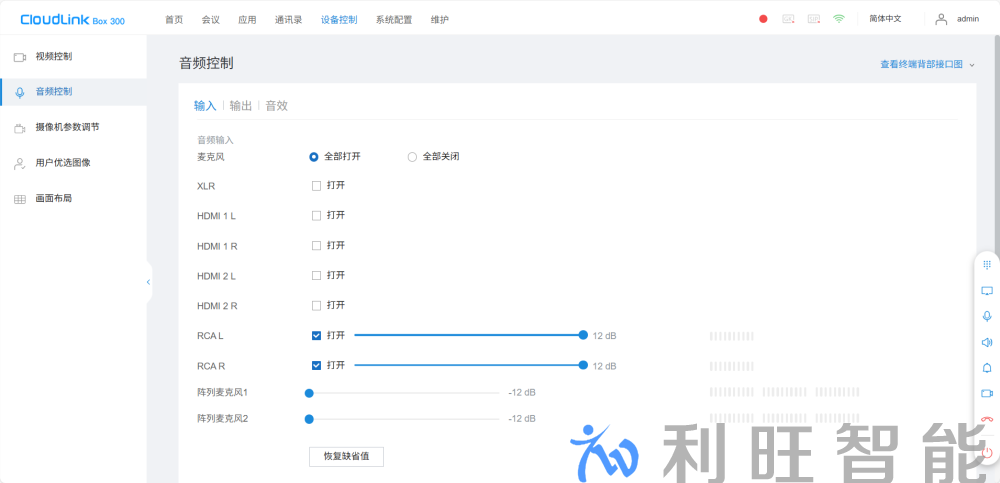The height and width of the screenshot is (483, 1000).
Task: Click the user icon beside 用户优选图像
Action: click(x=20, y=163)
